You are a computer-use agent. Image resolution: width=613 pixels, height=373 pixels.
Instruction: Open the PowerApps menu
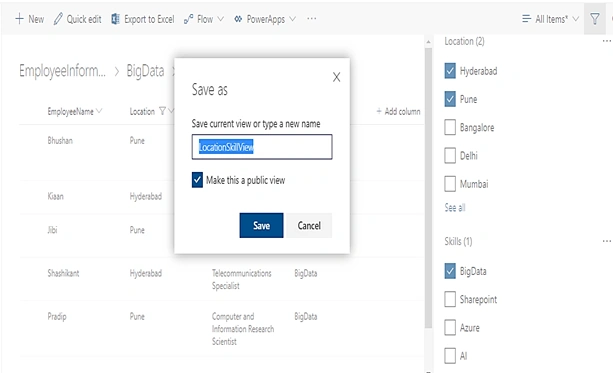coord(265,19)
